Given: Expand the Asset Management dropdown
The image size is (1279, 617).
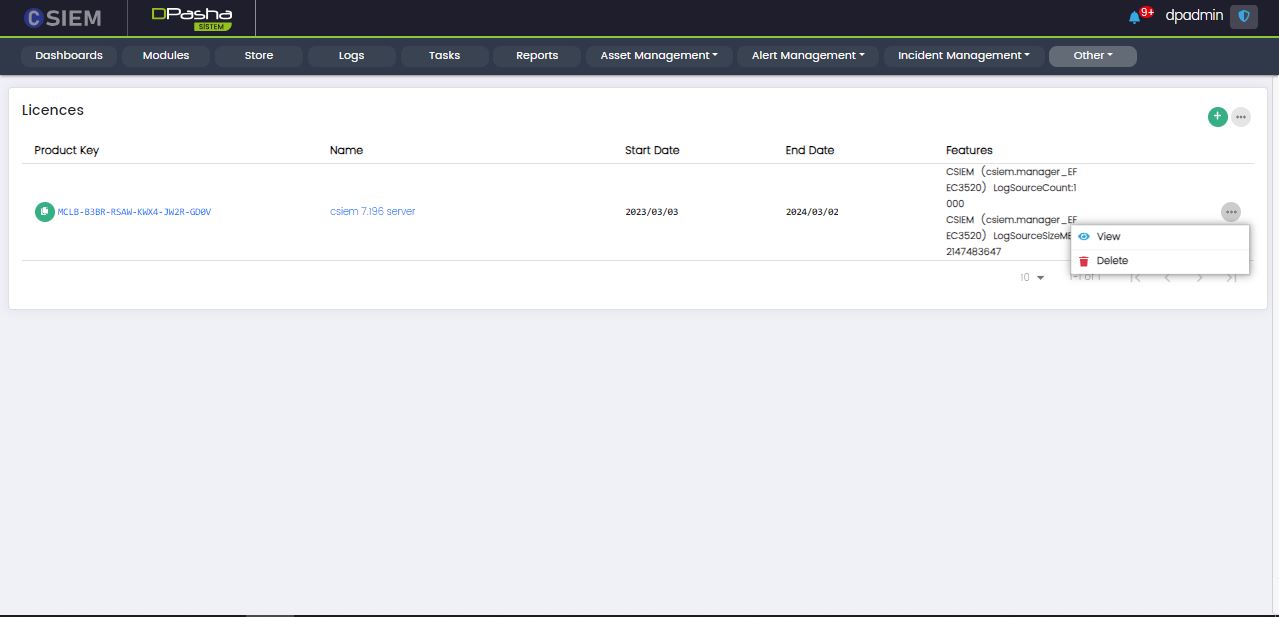Looking at the screenshot, I should coord(659,56).
